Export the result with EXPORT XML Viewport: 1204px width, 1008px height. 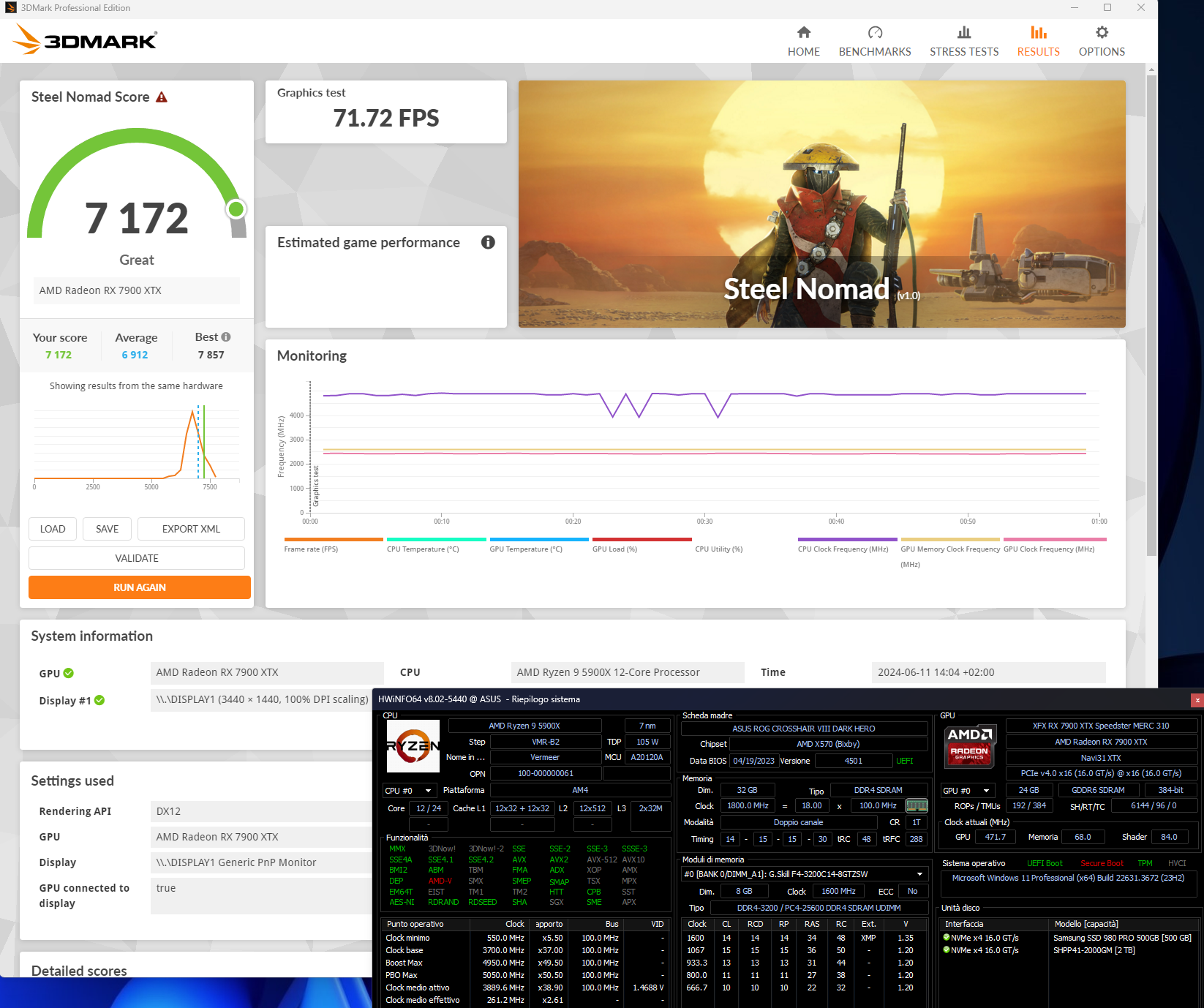(191, 529)
